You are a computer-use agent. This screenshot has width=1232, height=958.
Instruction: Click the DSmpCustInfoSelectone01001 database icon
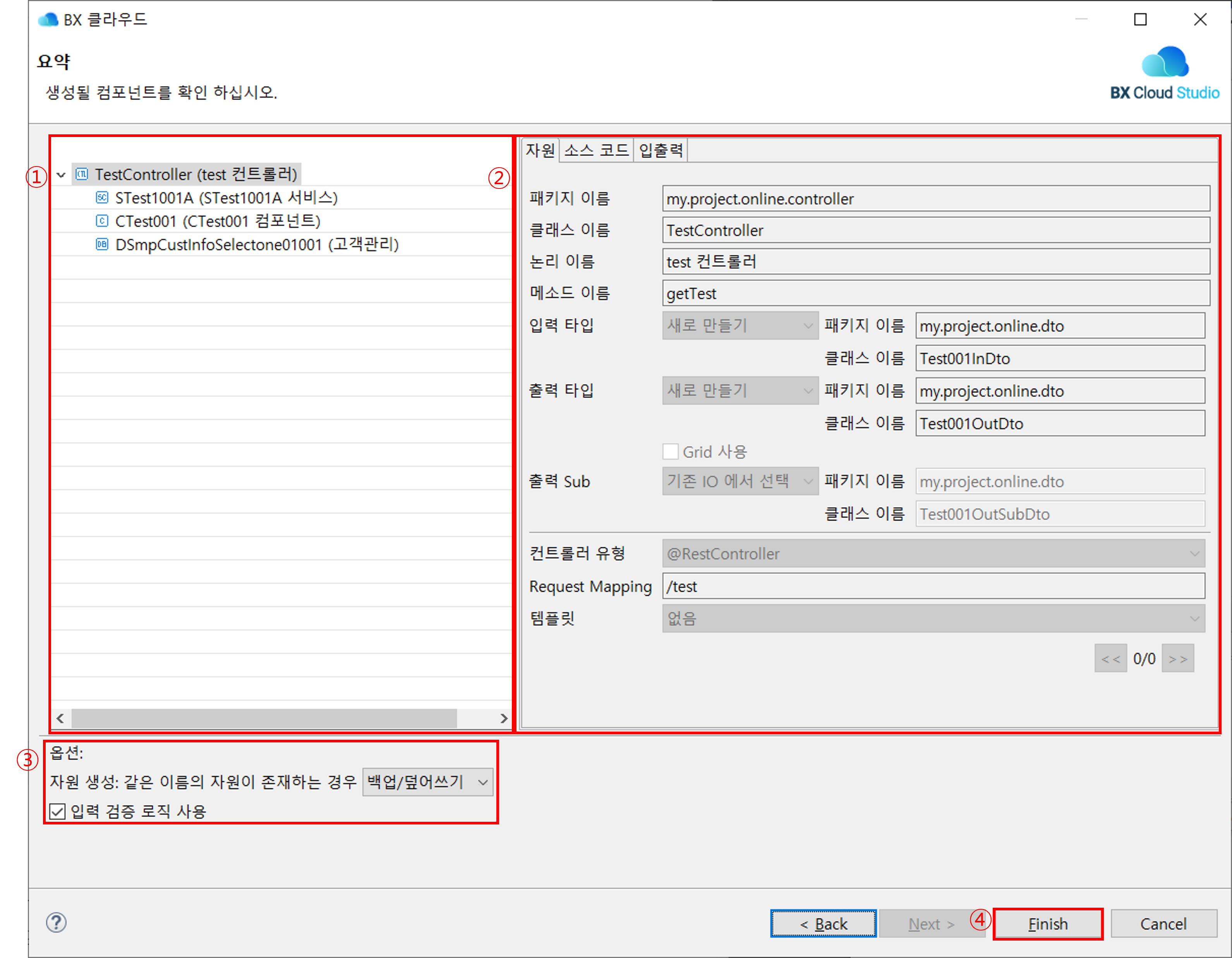[x=102, y=244]
